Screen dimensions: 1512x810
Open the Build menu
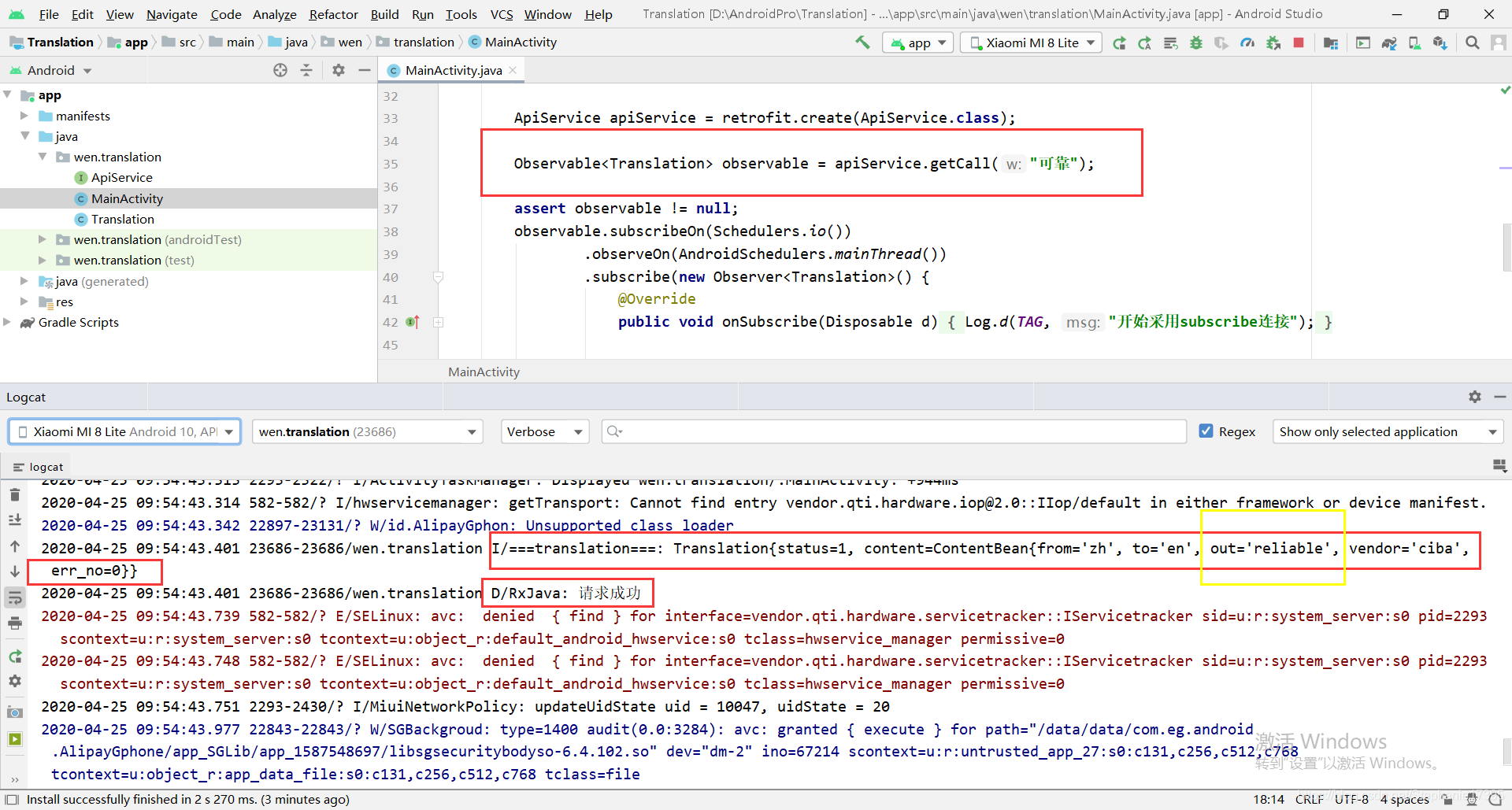coord(384,14)
